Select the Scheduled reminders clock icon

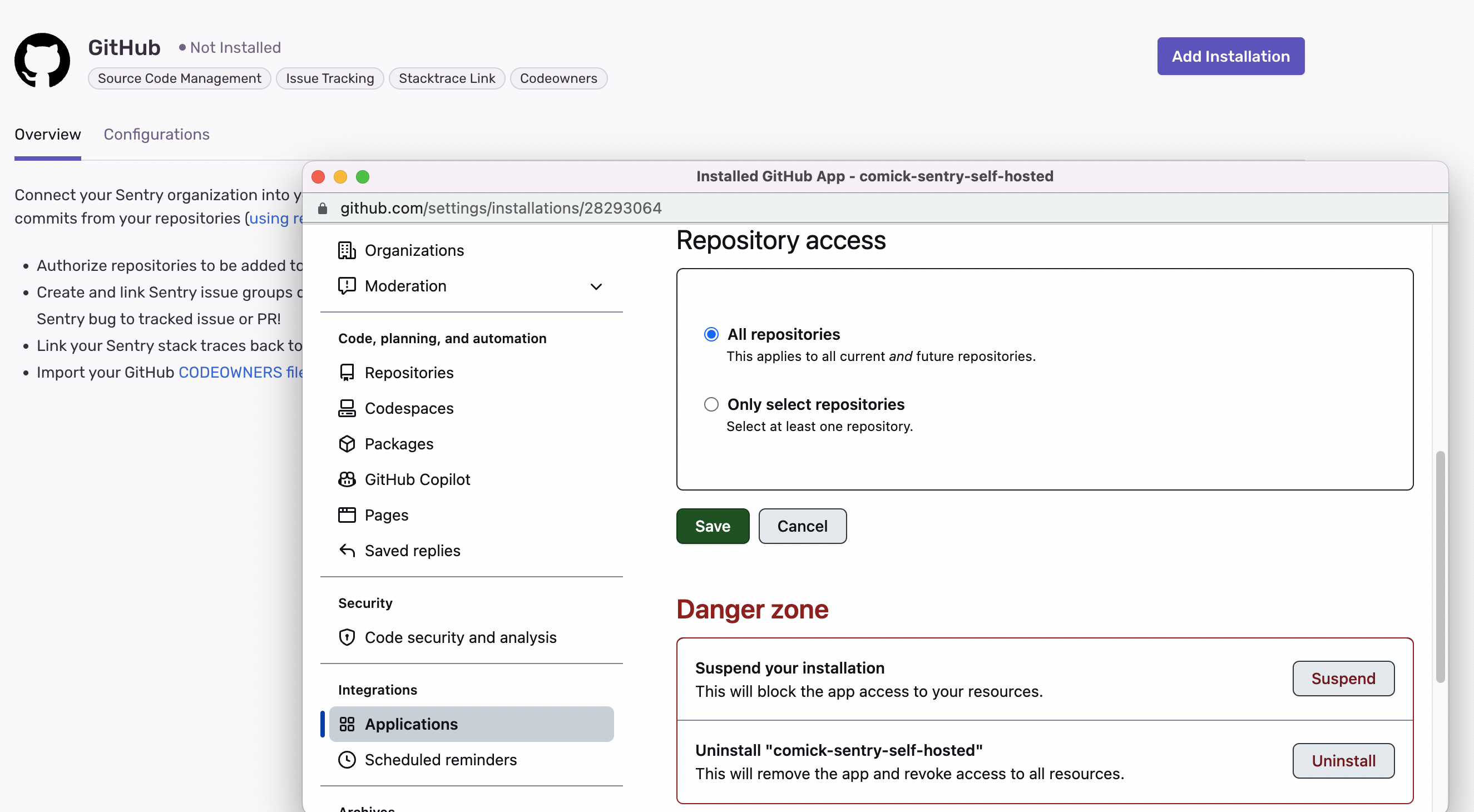347,759
